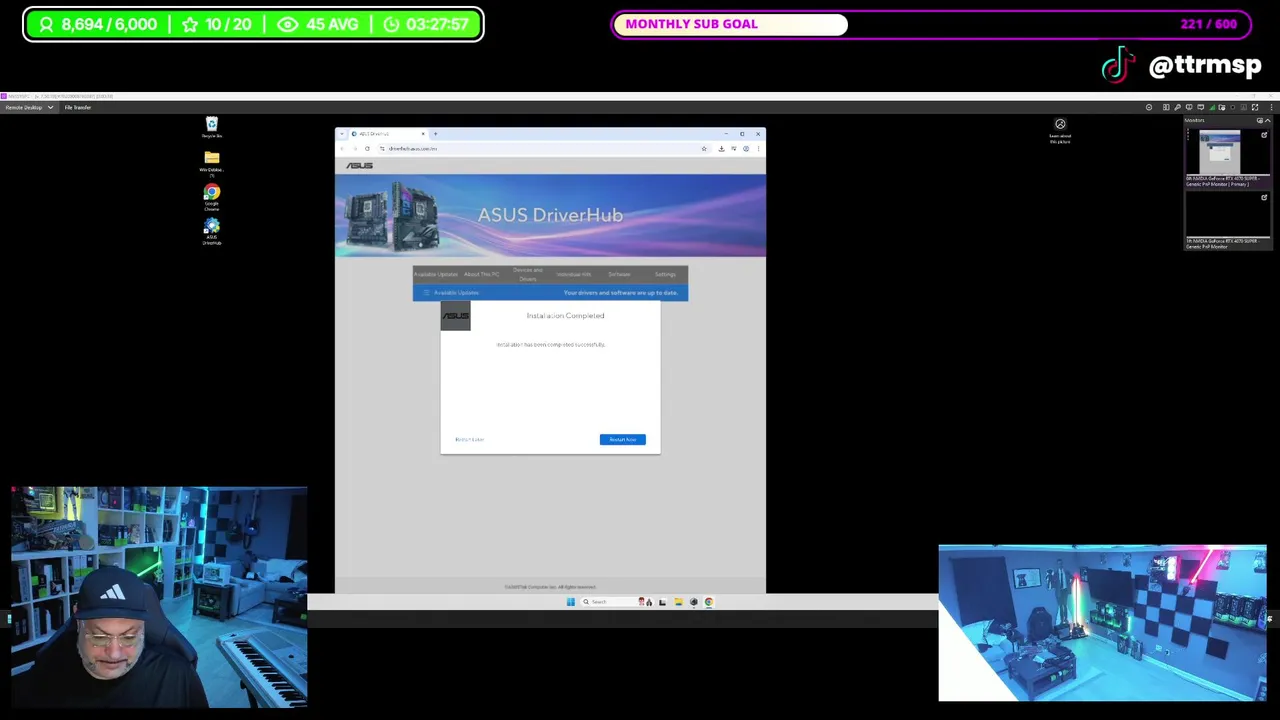Select the Google Chrome desktop shortcut

pyautogui.click(x=211, y=197)
